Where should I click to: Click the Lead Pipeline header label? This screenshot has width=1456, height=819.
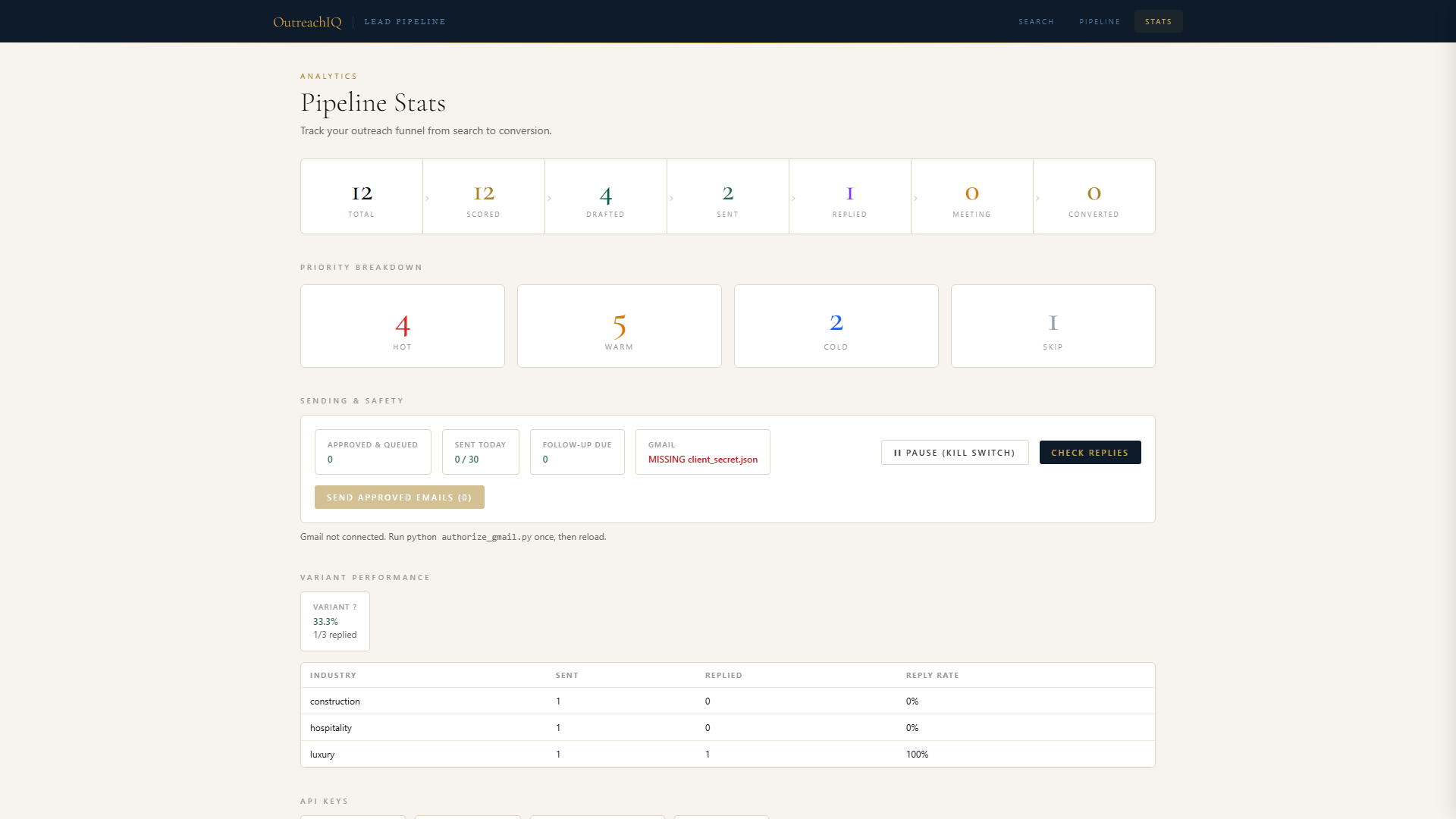[x=405, y=22]
